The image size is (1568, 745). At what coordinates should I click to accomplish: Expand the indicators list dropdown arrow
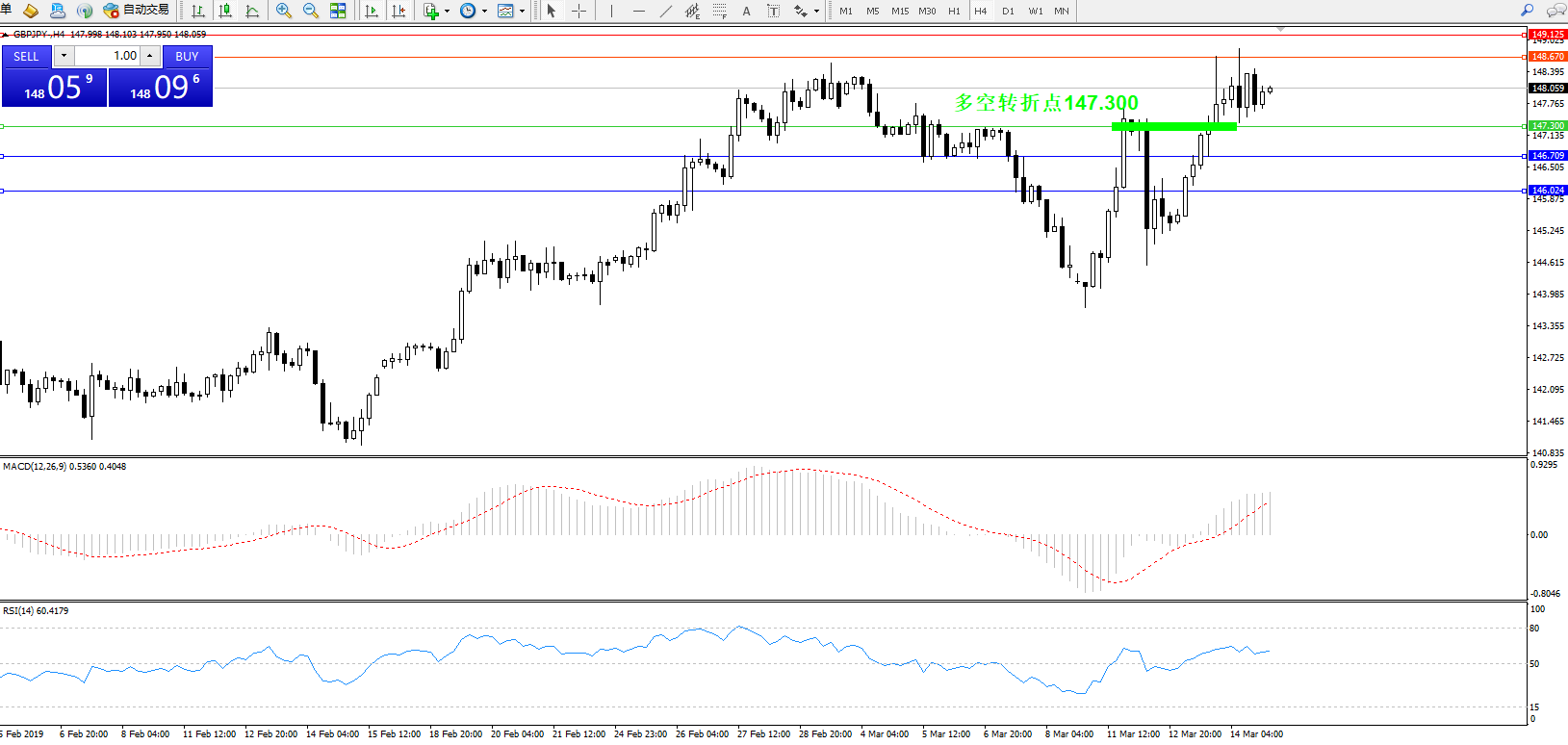pyautogui.click(x=447, y=12)
